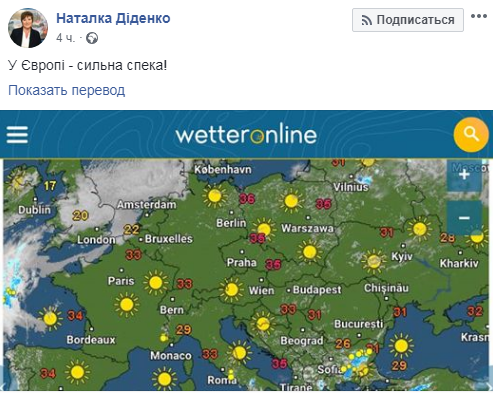The image size is (493, 401).
Task: Zoom out with the map minus button
Action: (x=464, y=218)
